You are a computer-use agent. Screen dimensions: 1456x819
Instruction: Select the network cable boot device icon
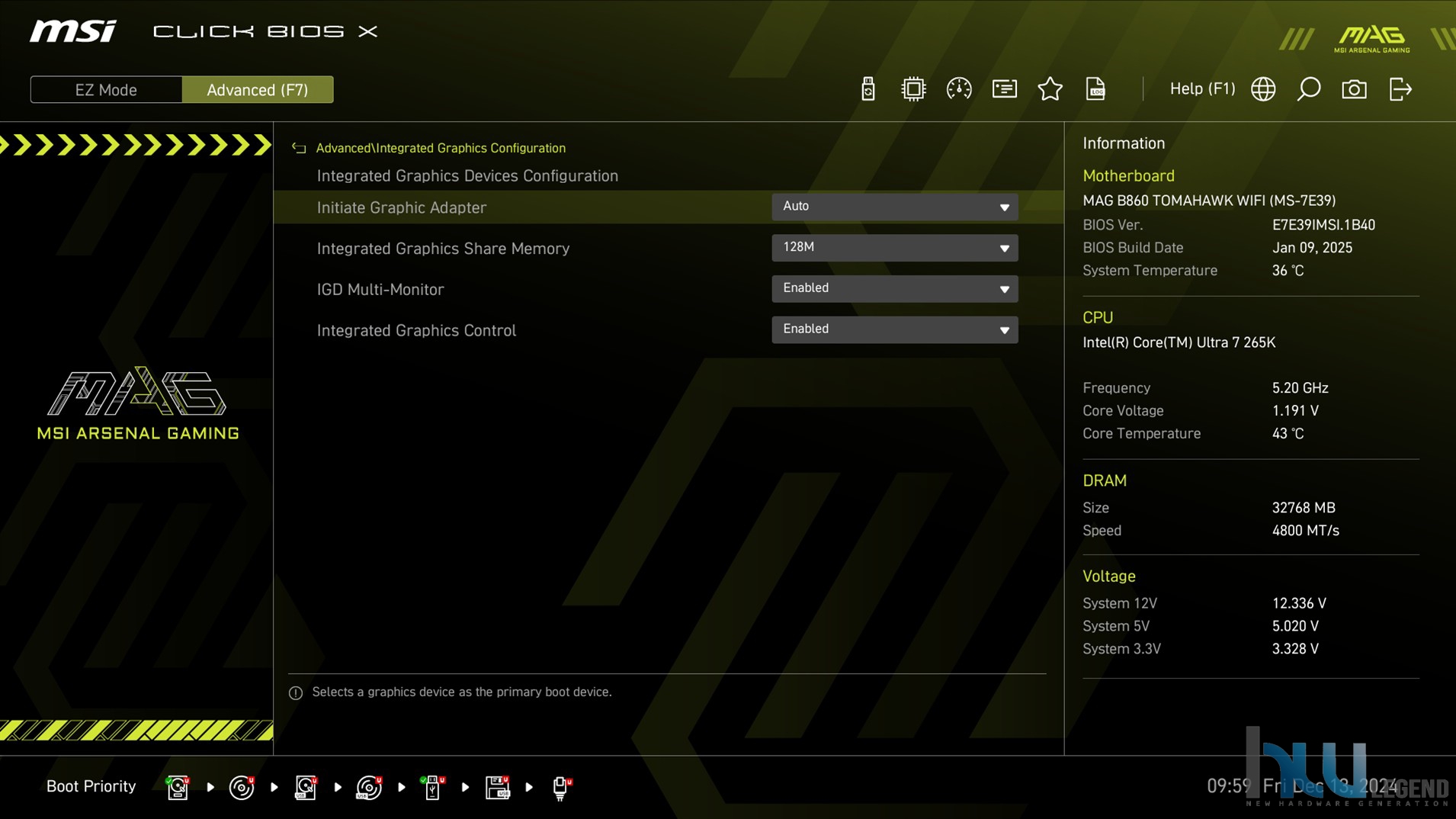point(561,788)
